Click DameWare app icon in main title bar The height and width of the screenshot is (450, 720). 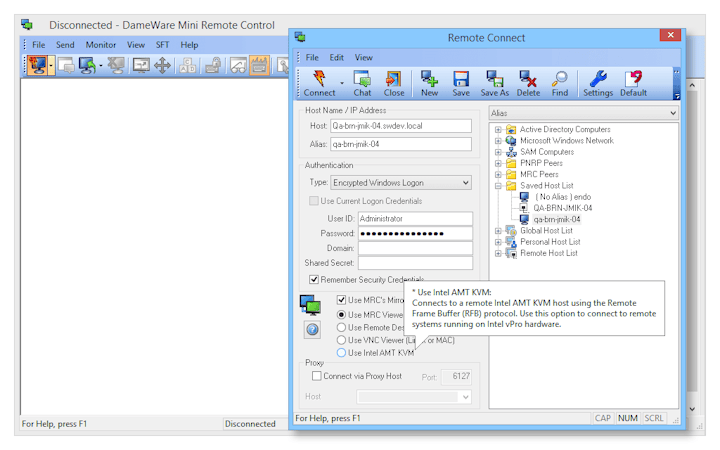click(x=27, y=25)
